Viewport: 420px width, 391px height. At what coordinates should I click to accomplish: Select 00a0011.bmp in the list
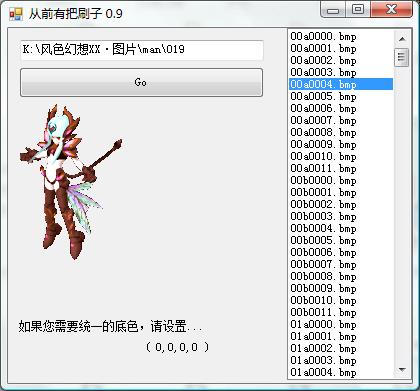tap(341, 168)
